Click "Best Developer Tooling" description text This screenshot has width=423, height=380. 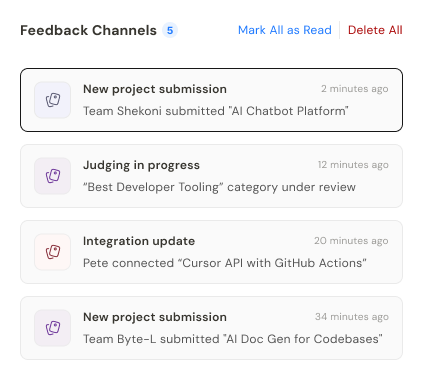point(219,187)
